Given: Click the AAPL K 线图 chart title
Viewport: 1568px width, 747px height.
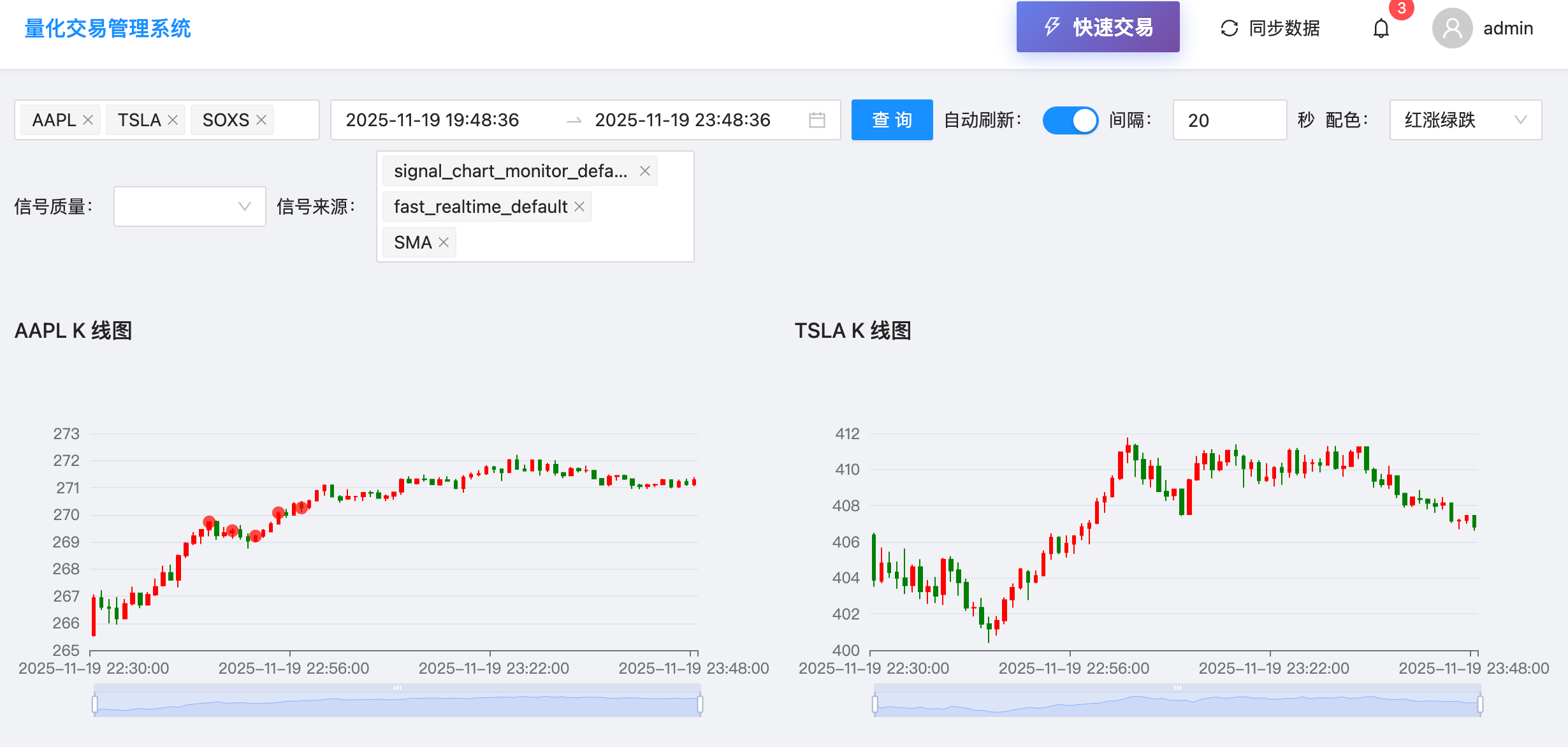Looking at the screenshot, I should coord(73,331).
